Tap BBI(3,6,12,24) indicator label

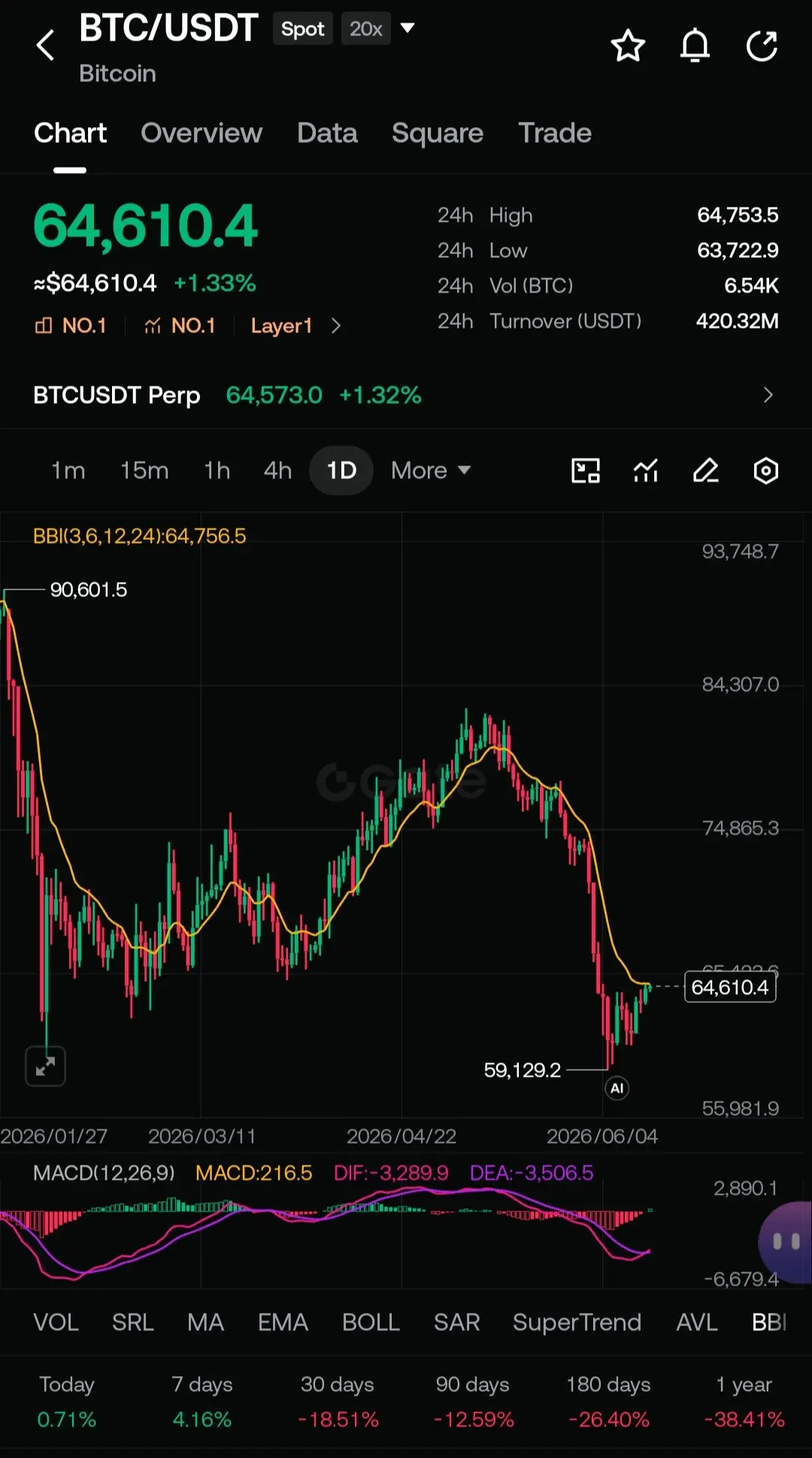click(140, 536)
